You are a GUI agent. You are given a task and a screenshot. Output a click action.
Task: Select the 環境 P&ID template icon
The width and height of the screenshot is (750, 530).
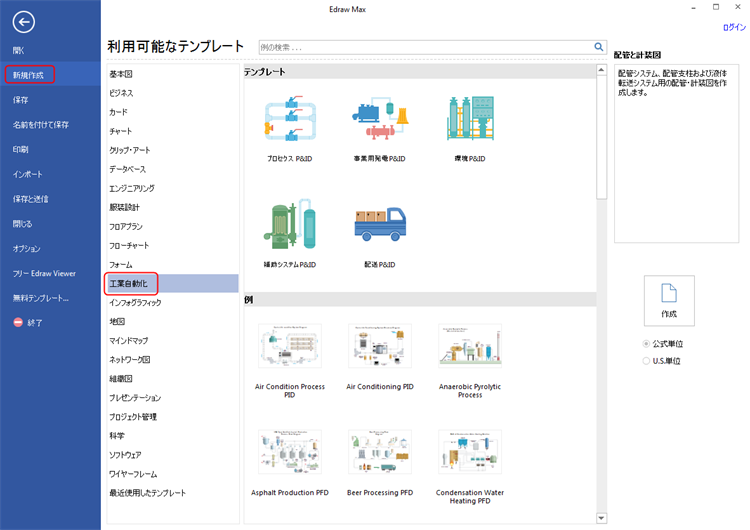click(x=470, y=118)
